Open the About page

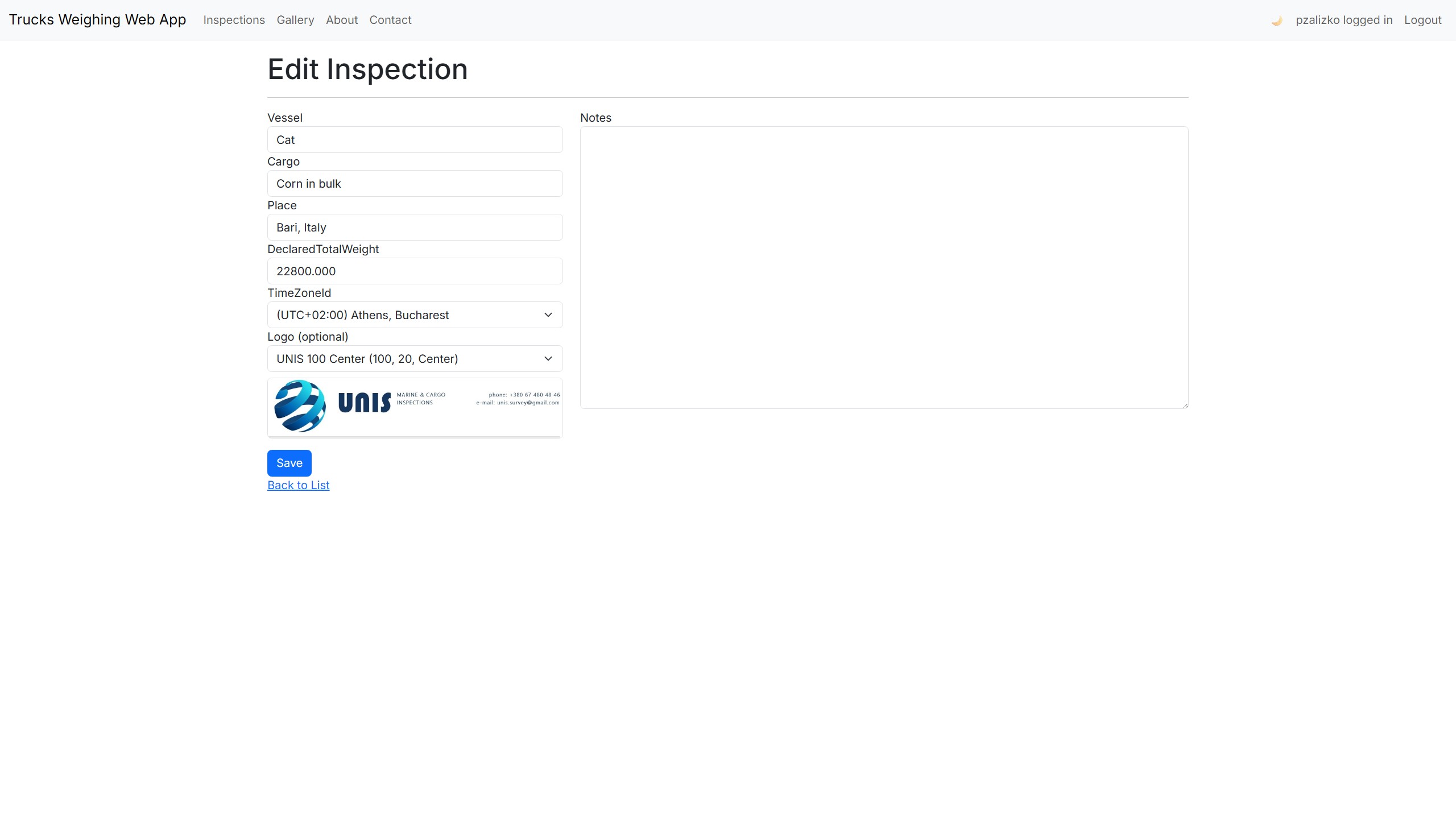[341, 20]
